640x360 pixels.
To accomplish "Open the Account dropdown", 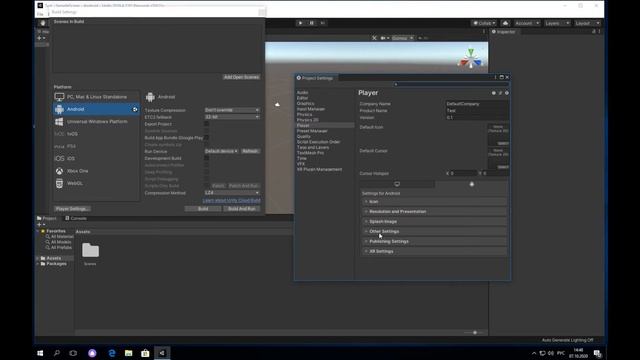I will coord(527,23).
